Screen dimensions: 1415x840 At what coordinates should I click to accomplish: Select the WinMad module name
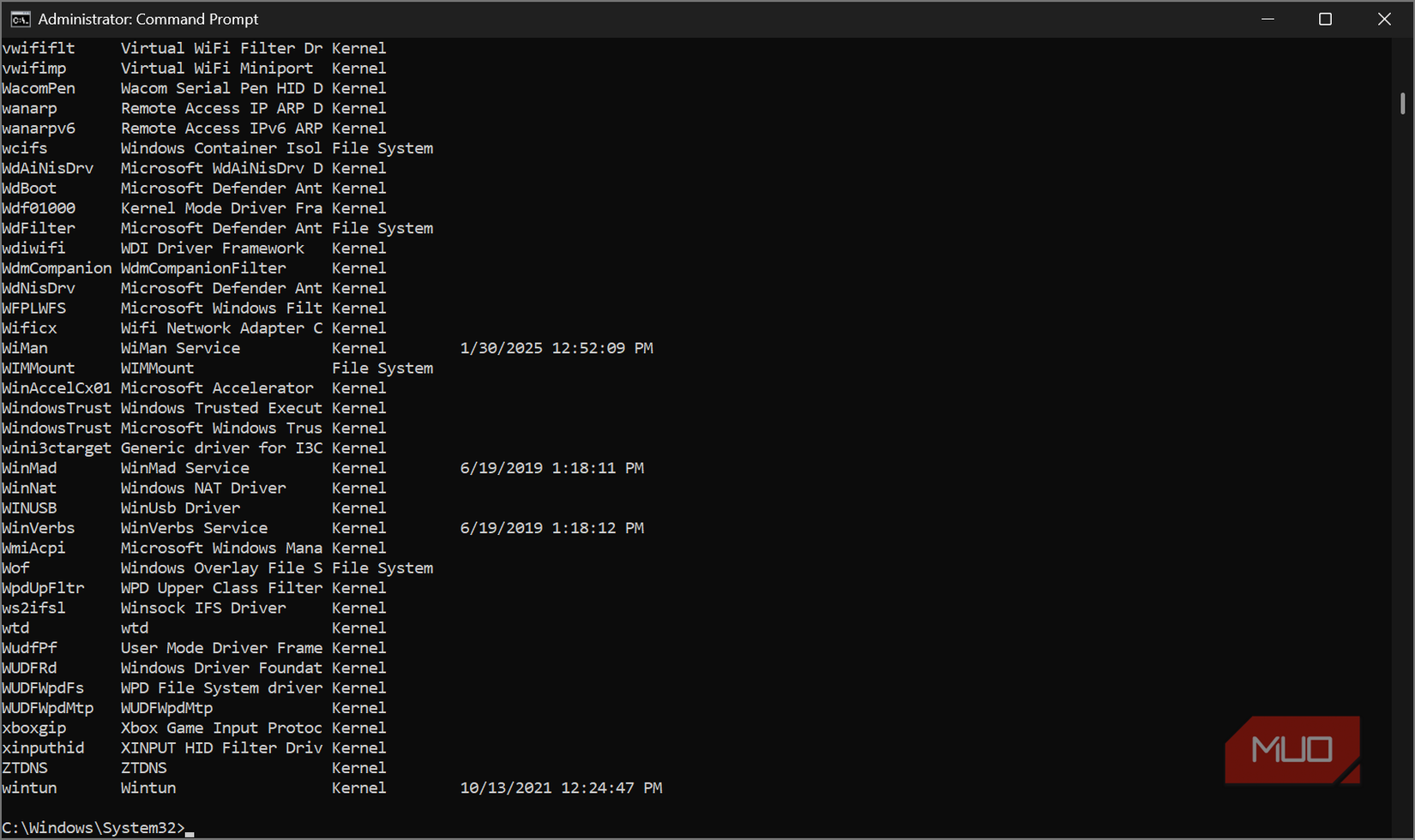29,469
